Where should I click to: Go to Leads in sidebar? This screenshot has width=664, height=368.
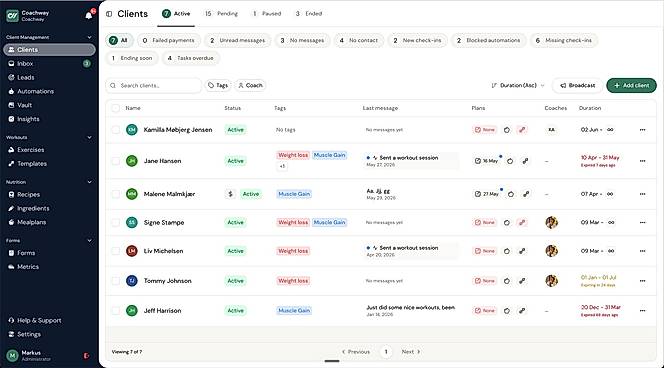[49, 77]
